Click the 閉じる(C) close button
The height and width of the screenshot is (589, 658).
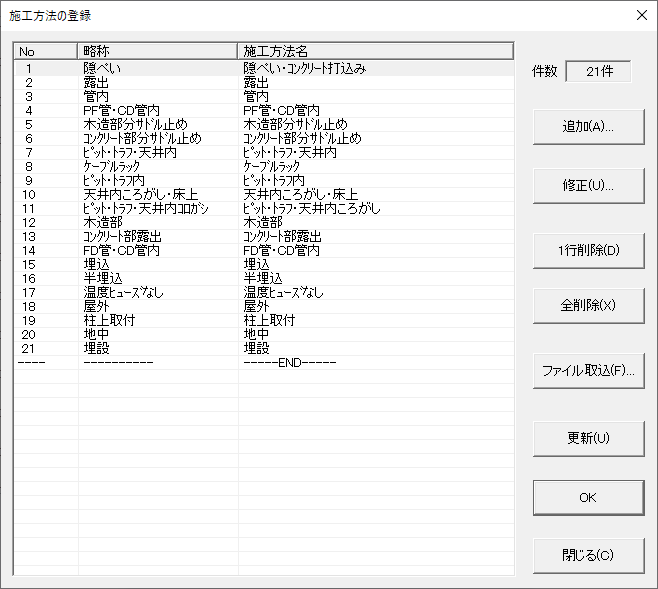(588, 555)
